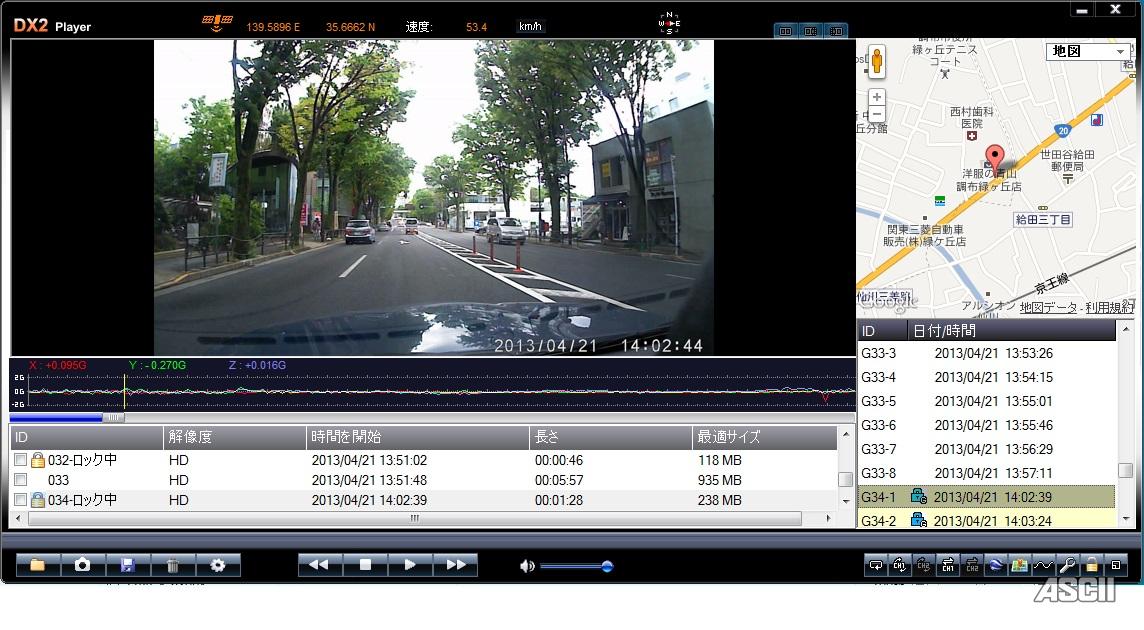Screen dimensions: 1144x630
Task: Click the window resize icon in bottom toolbar
Action: point(1115,565)
